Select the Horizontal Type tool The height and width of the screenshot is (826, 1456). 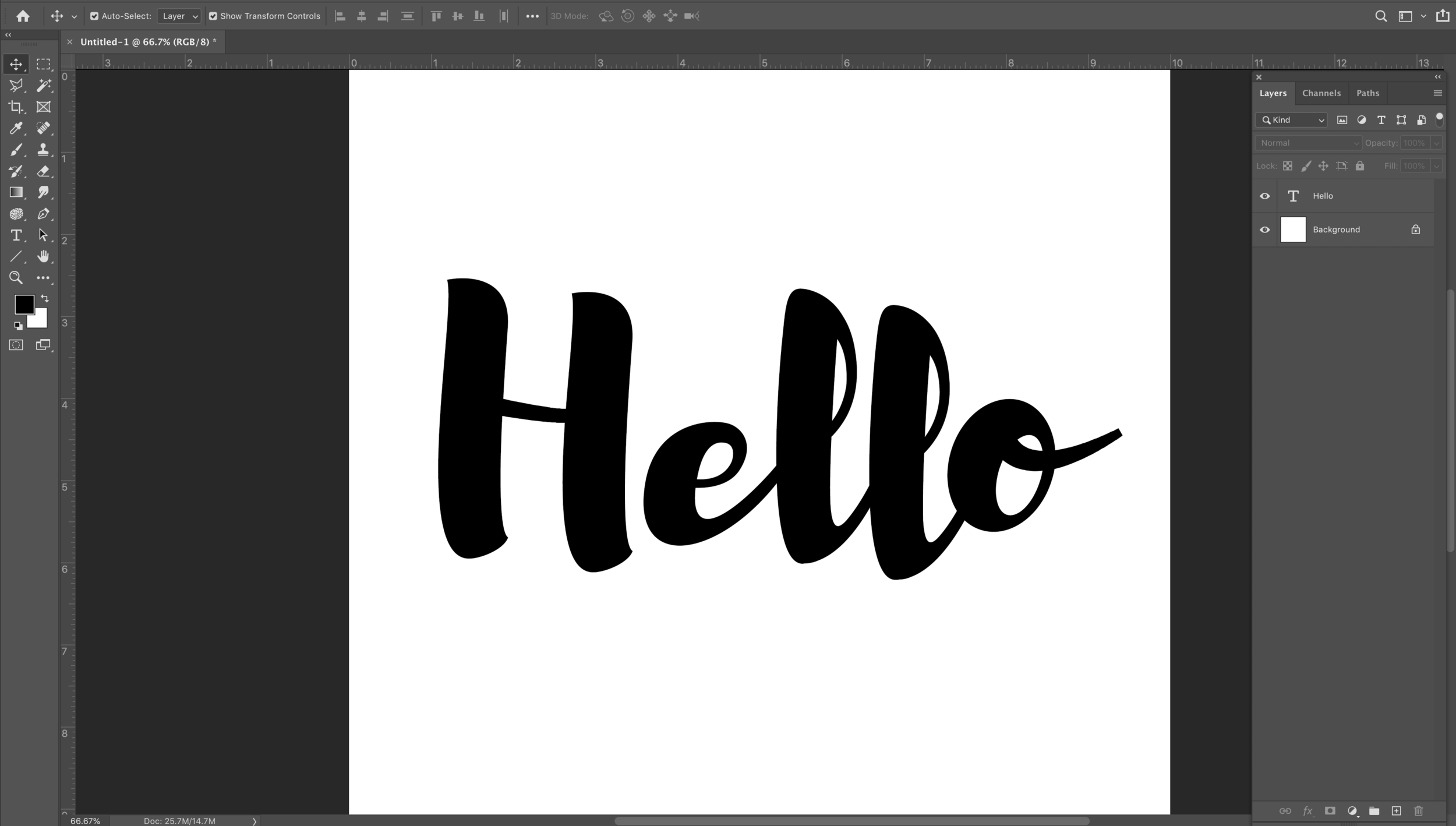pos(16,235)
